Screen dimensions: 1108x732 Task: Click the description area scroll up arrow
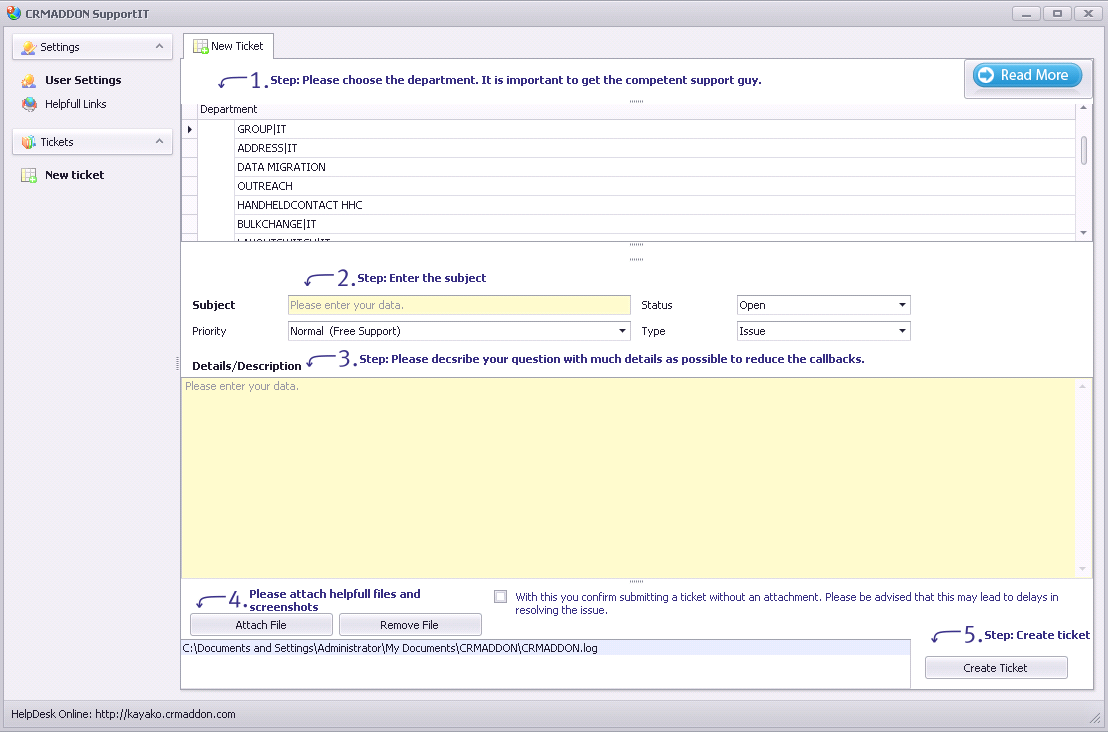[x=1083, y=386]
